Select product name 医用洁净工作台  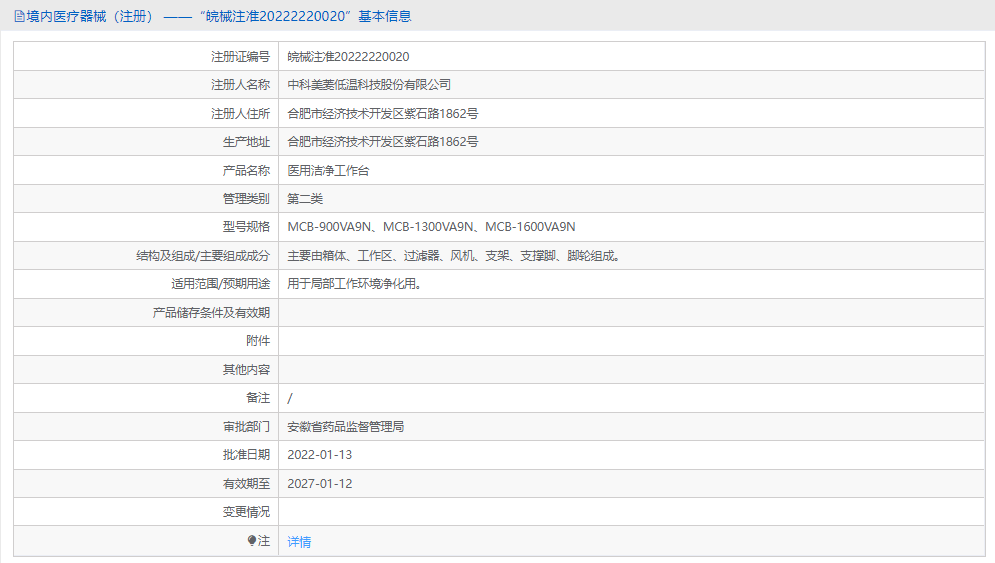328,171
